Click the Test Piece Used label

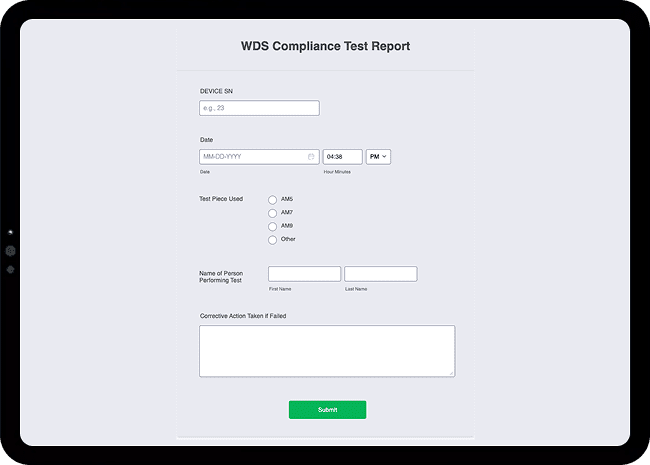[x=221, y=199]
